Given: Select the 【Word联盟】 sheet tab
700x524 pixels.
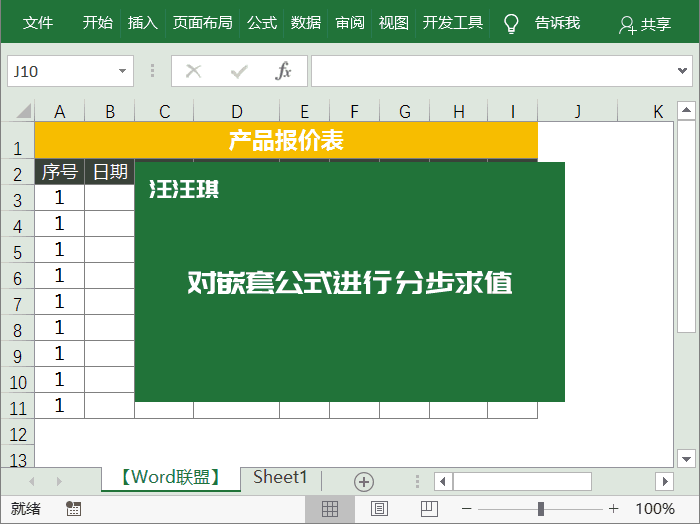Looking at the screenshot, I should tap(171, 478).
